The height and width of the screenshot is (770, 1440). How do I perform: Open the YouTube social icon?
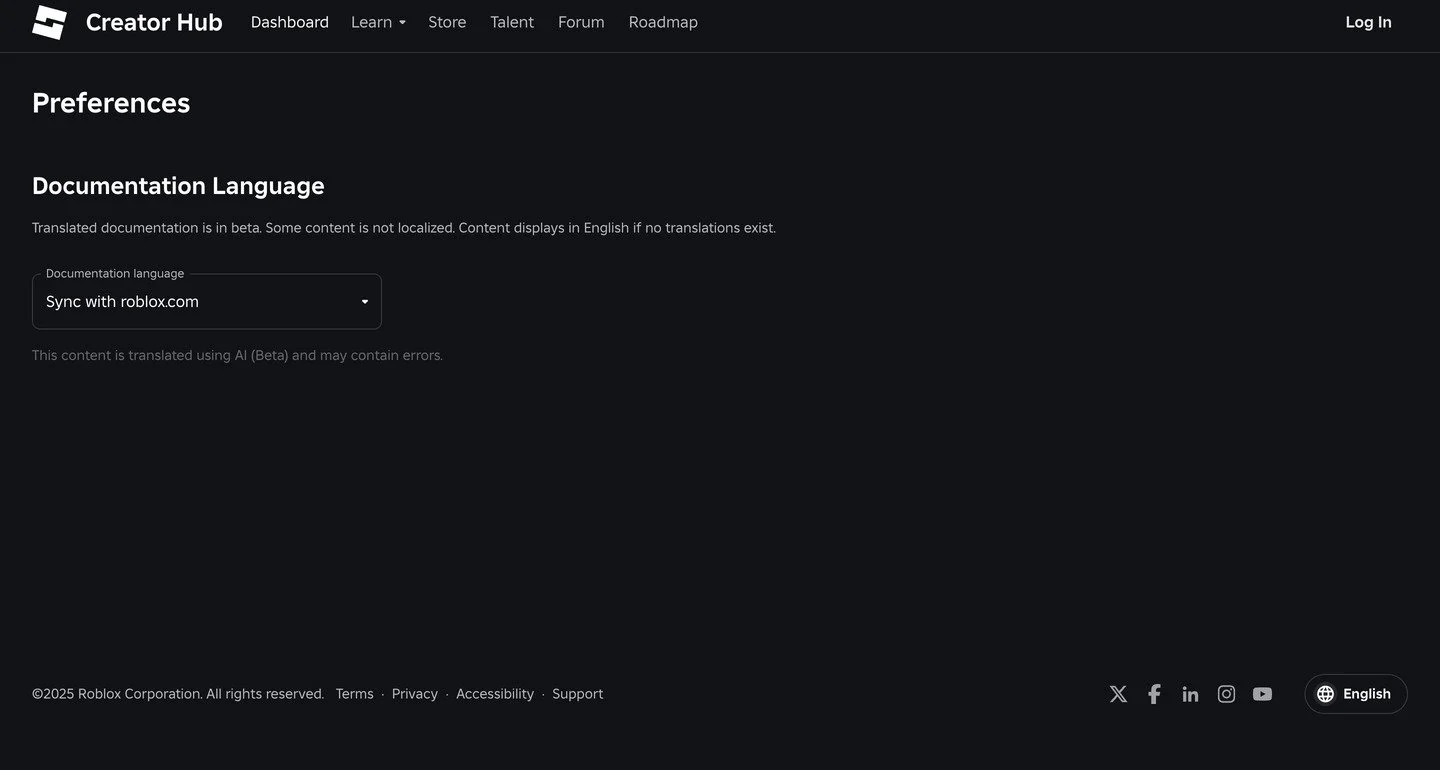pos(1262,694)
